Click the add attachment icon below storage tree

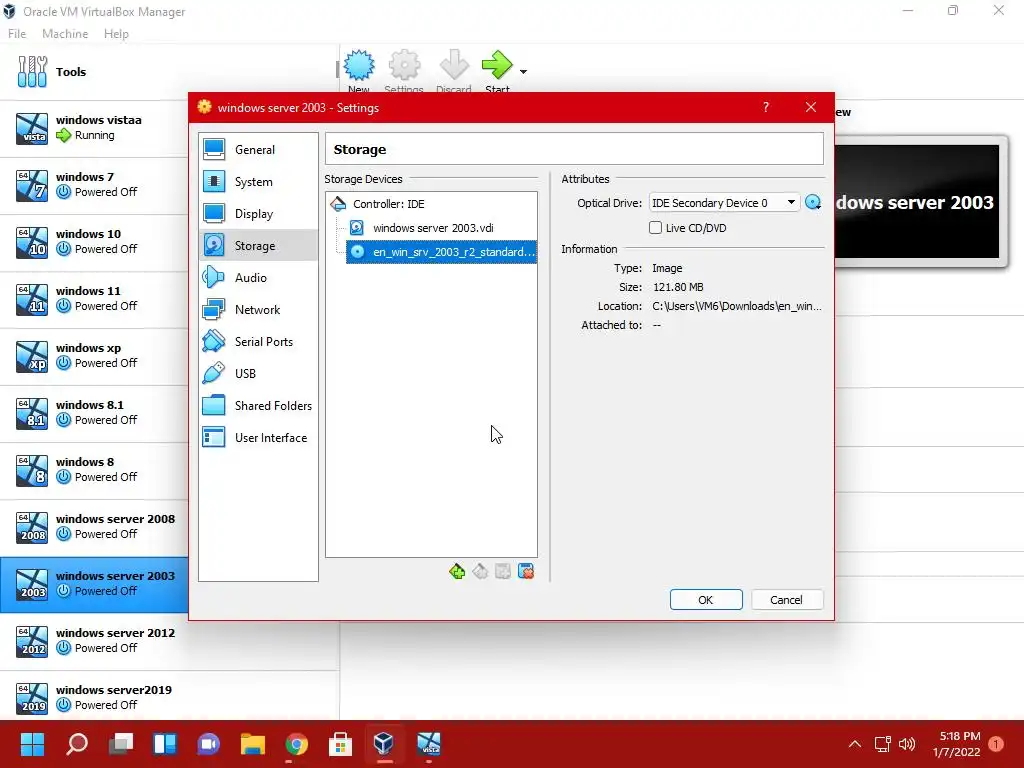(503, 571)
